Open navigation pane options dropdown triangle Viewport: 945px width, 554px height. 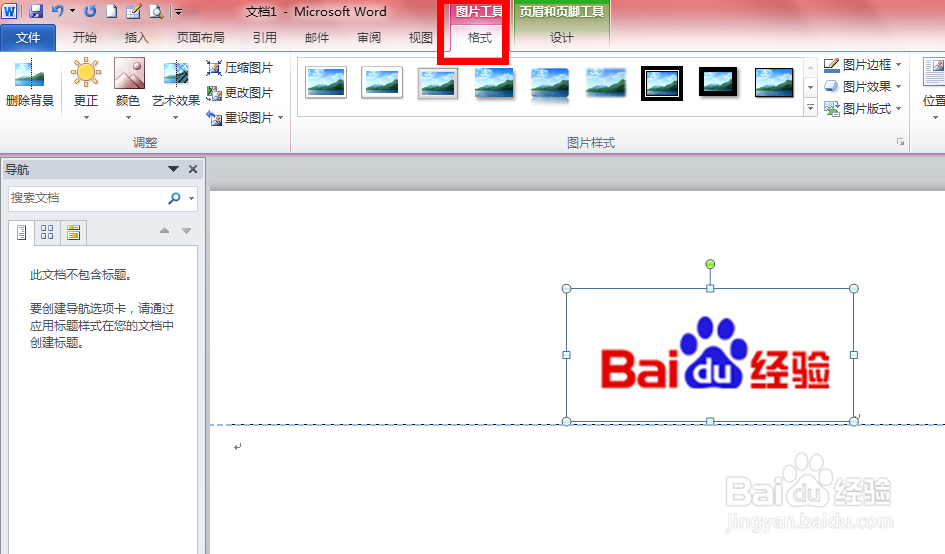(174, 169)
